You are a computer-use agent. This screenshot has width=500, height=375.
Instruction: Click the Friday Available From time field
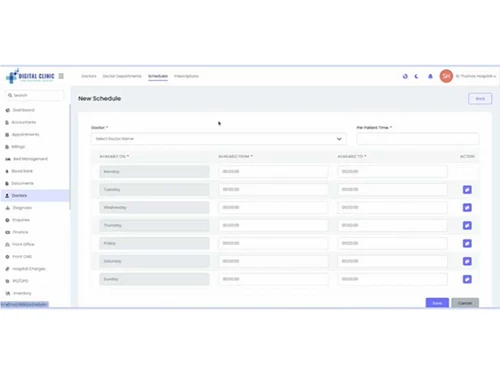[273, 243]
